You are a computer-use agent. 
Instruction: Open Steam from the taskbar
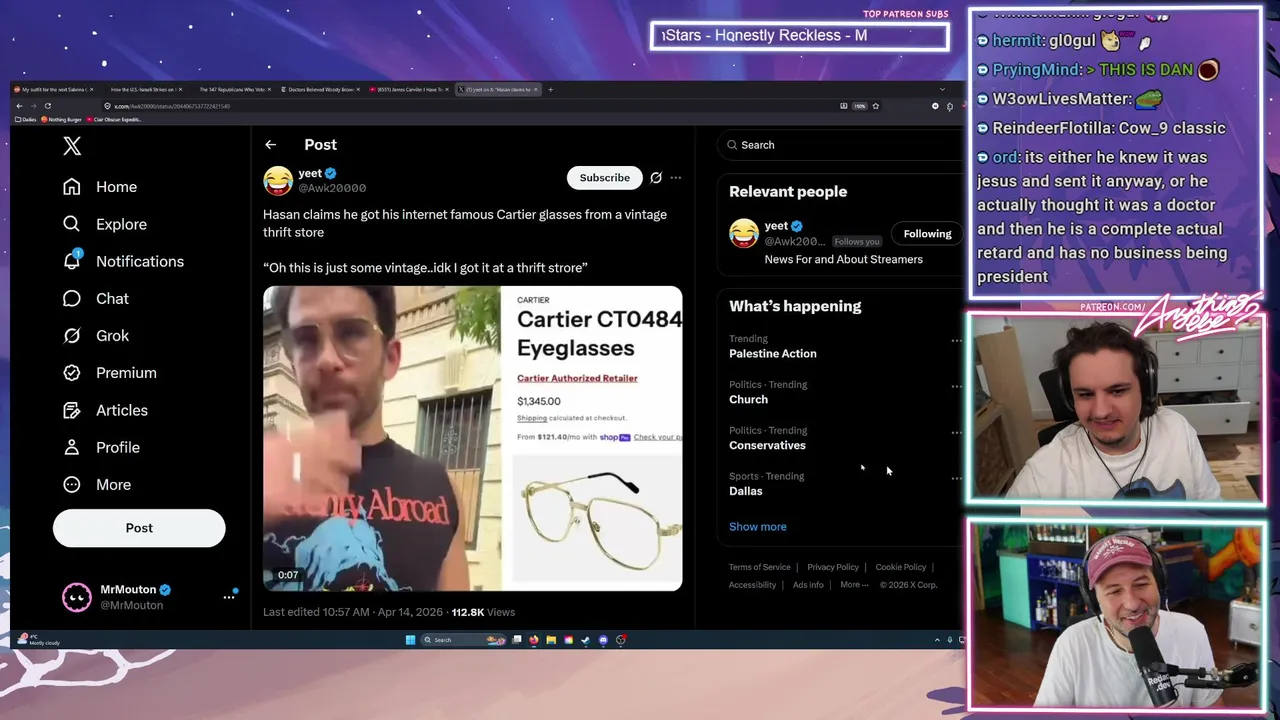tap(585, 640)
